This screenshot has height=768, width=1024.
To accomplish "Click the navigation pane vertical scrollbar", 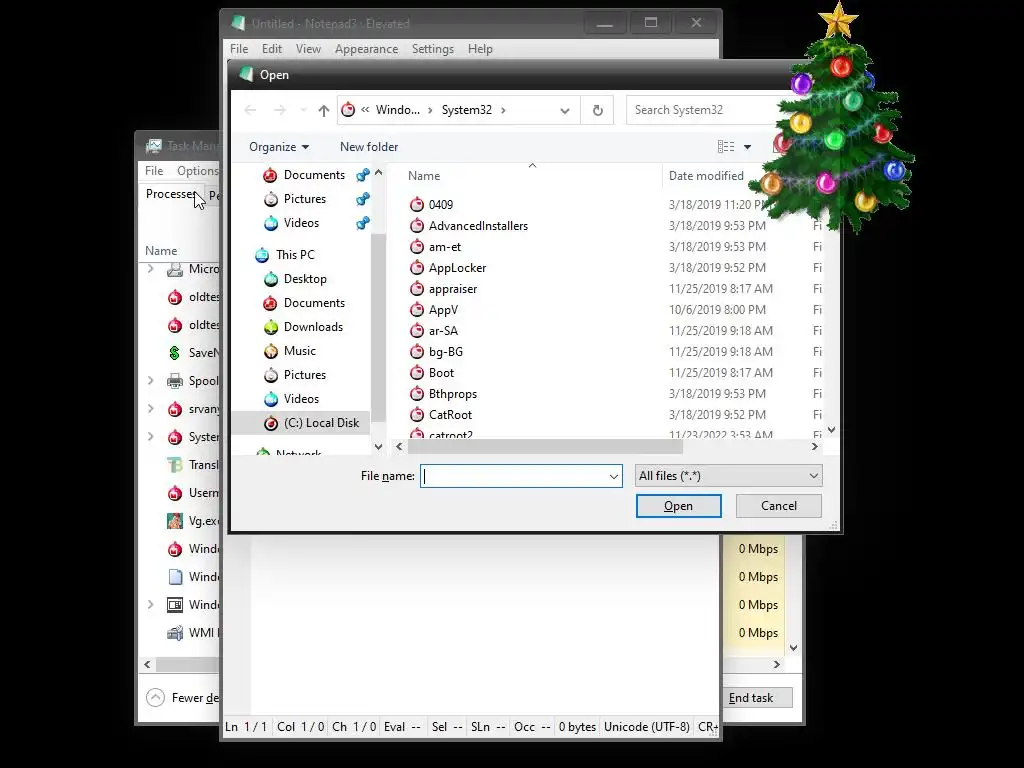I will point(378,327).
